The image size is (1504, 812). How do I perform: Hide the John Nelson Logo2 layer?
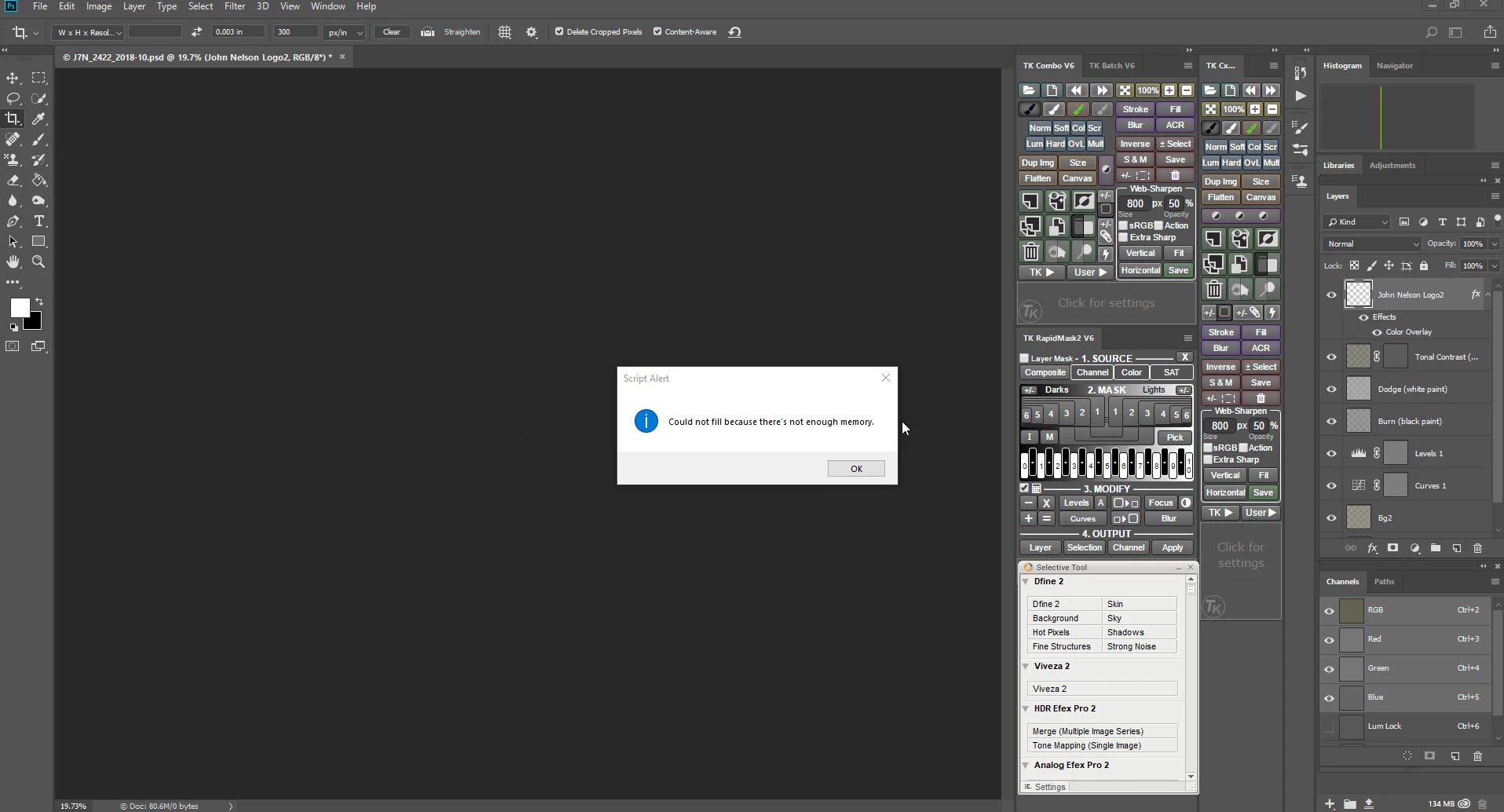[x=1331, y=295]
